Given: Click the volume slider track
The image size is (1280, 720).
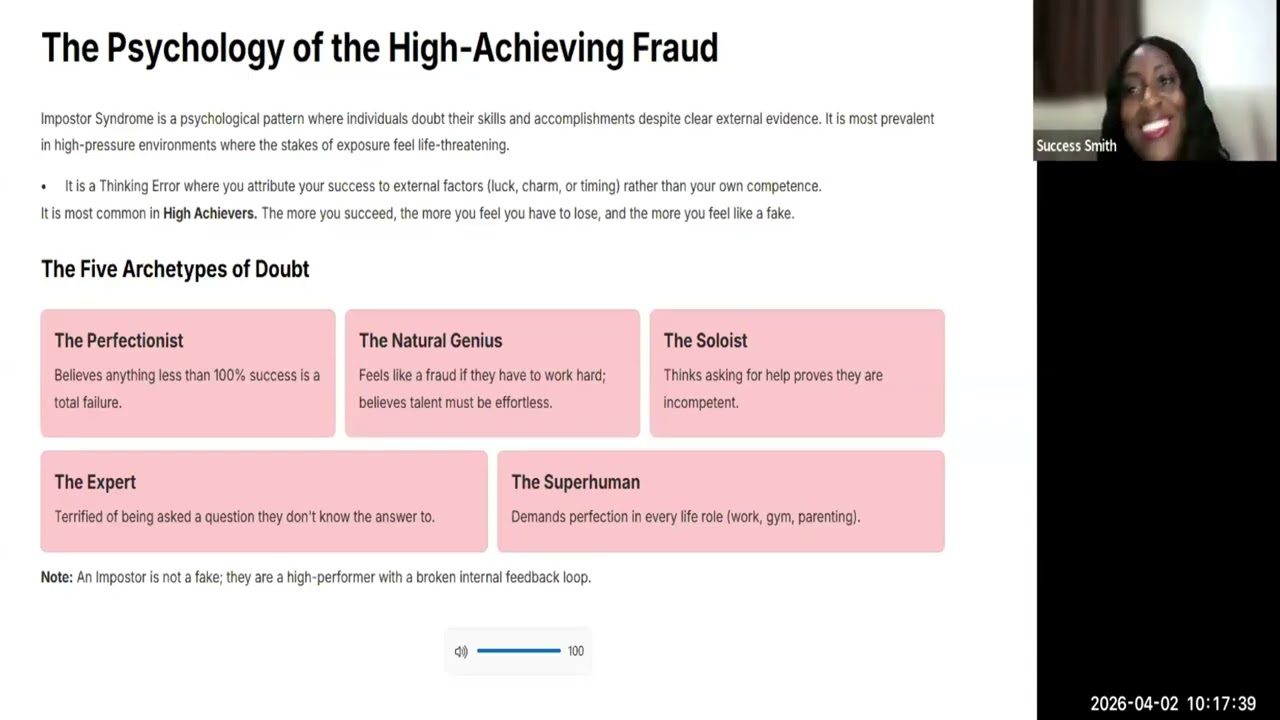Looking at the screenshot, I should 518,651.
